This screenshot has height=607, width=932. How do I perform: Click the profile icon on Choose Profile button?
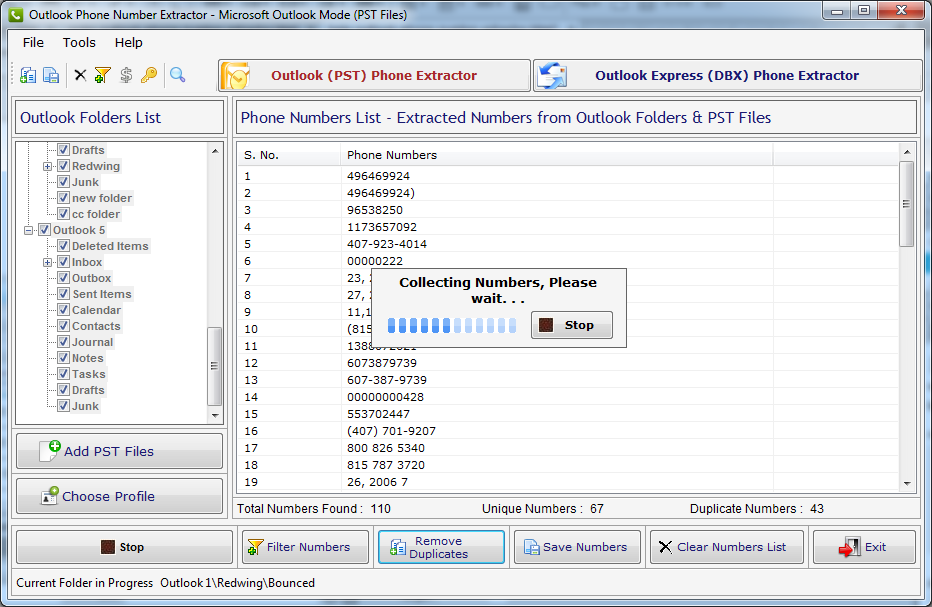[x=49, y=496]
